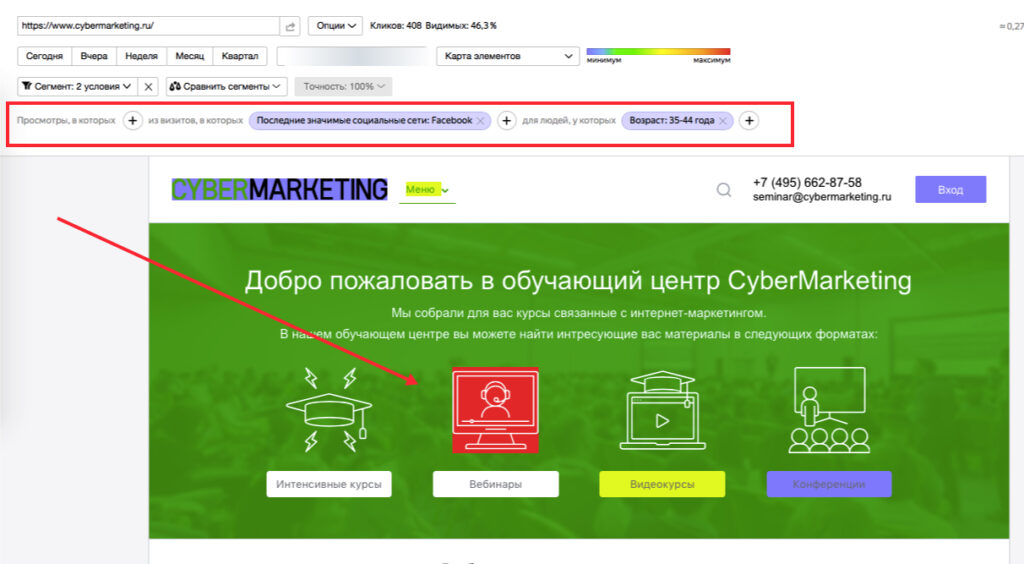Image resolution: width=1024 pixels, height=564 pixels.
Task: Add a visit condition after the Facebook chip
Action: pos(507,121)
